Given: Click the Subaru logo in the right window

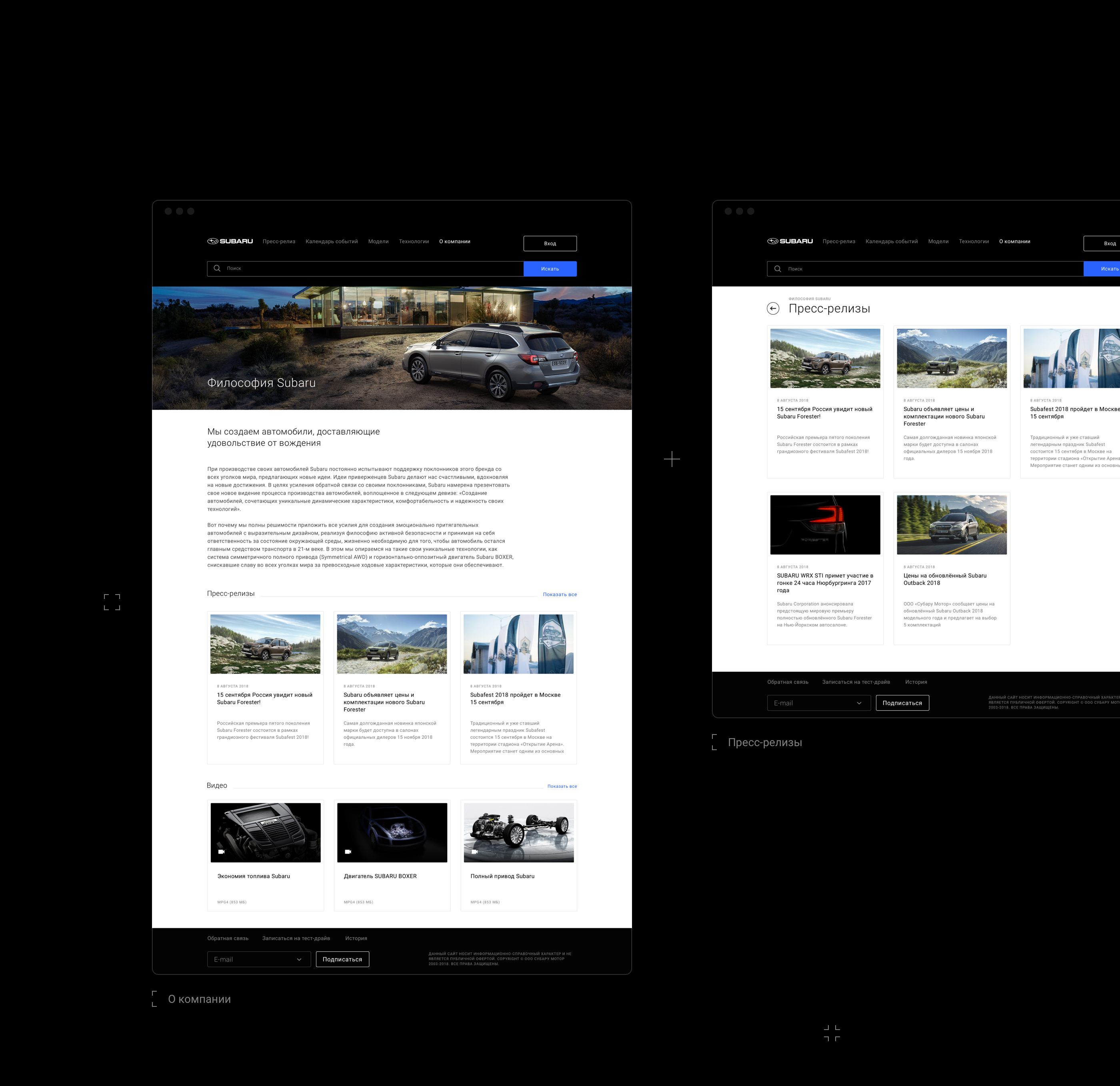Looking at the screenshot, I should [x=790, y=241].
